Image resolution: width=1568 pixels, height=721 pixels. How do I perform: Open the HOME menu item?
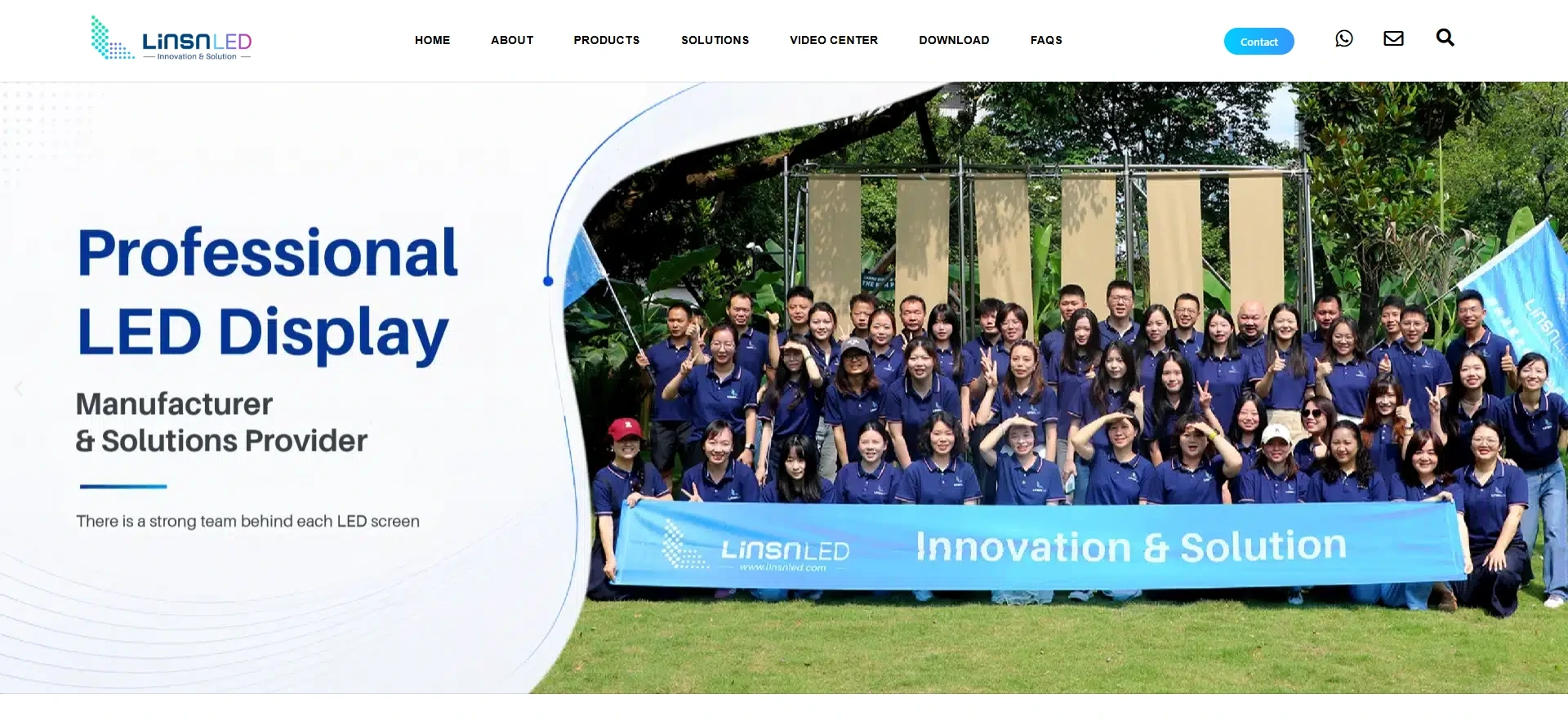(432, 40)
